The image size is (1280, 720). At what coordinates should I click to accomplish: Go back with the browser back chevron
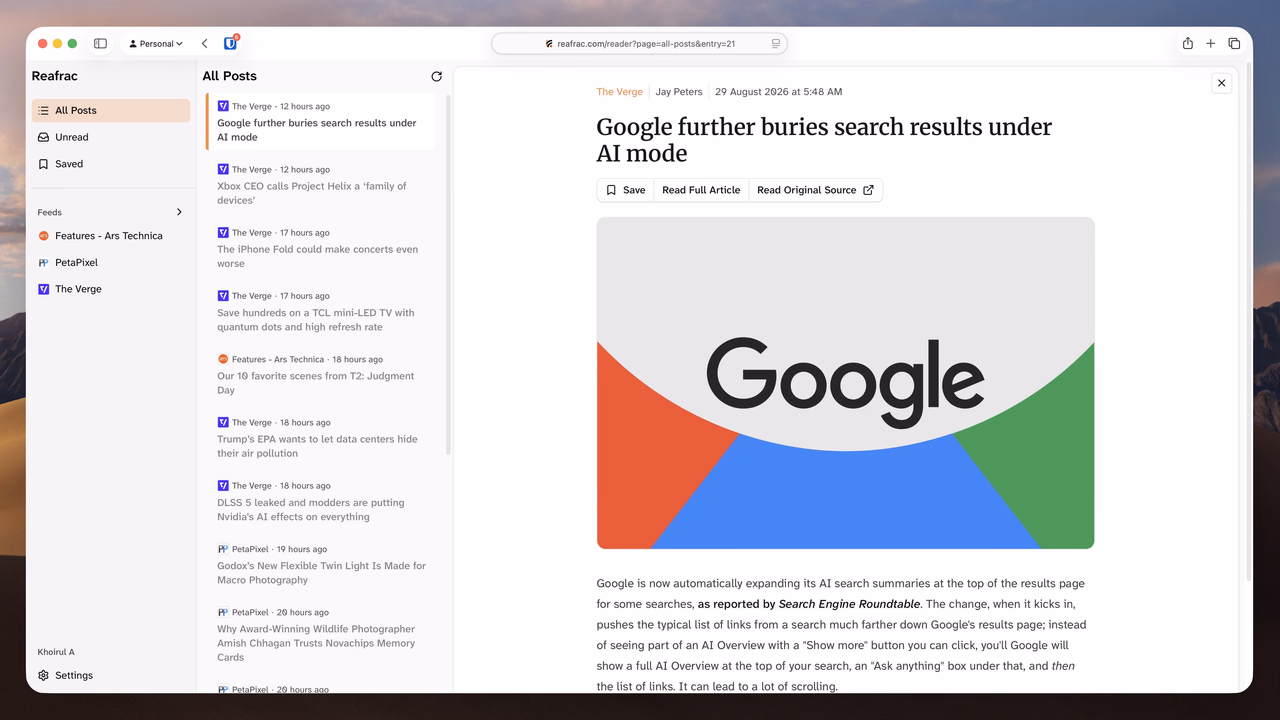pyautogui.click(x=204, y=44)
